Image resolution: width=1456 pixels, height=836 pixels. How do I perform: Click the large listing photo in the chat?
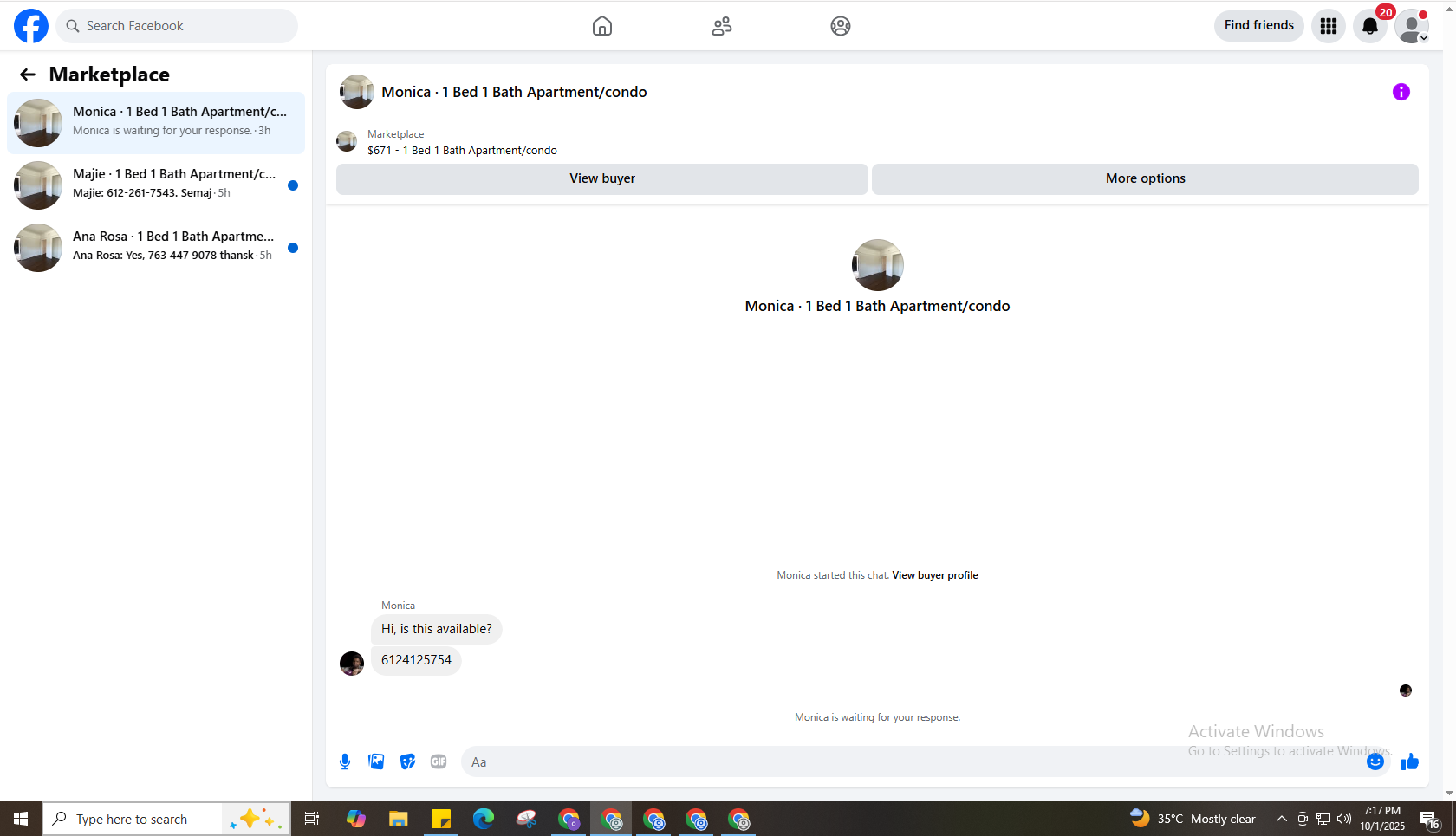(878, 265)
